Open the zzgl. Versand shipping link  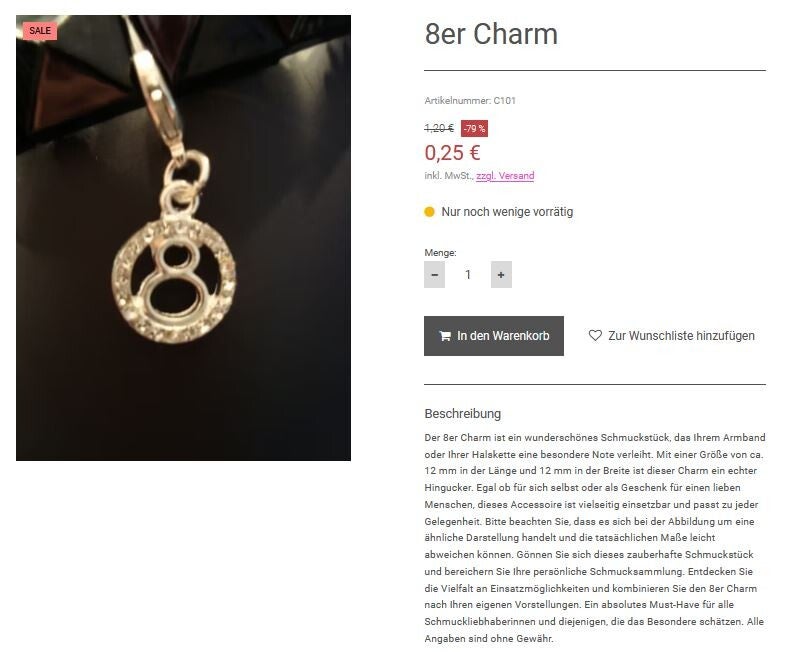tap(505, 176)
